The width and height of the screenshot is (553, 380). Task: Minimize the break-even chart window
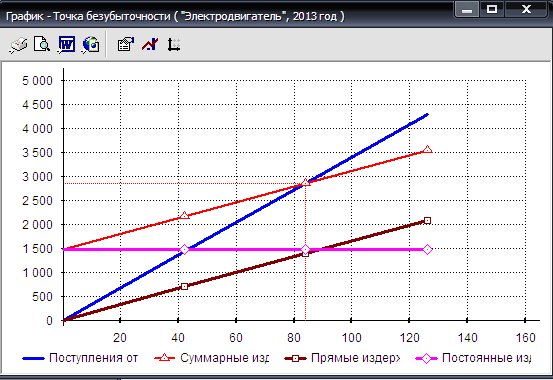466,9
